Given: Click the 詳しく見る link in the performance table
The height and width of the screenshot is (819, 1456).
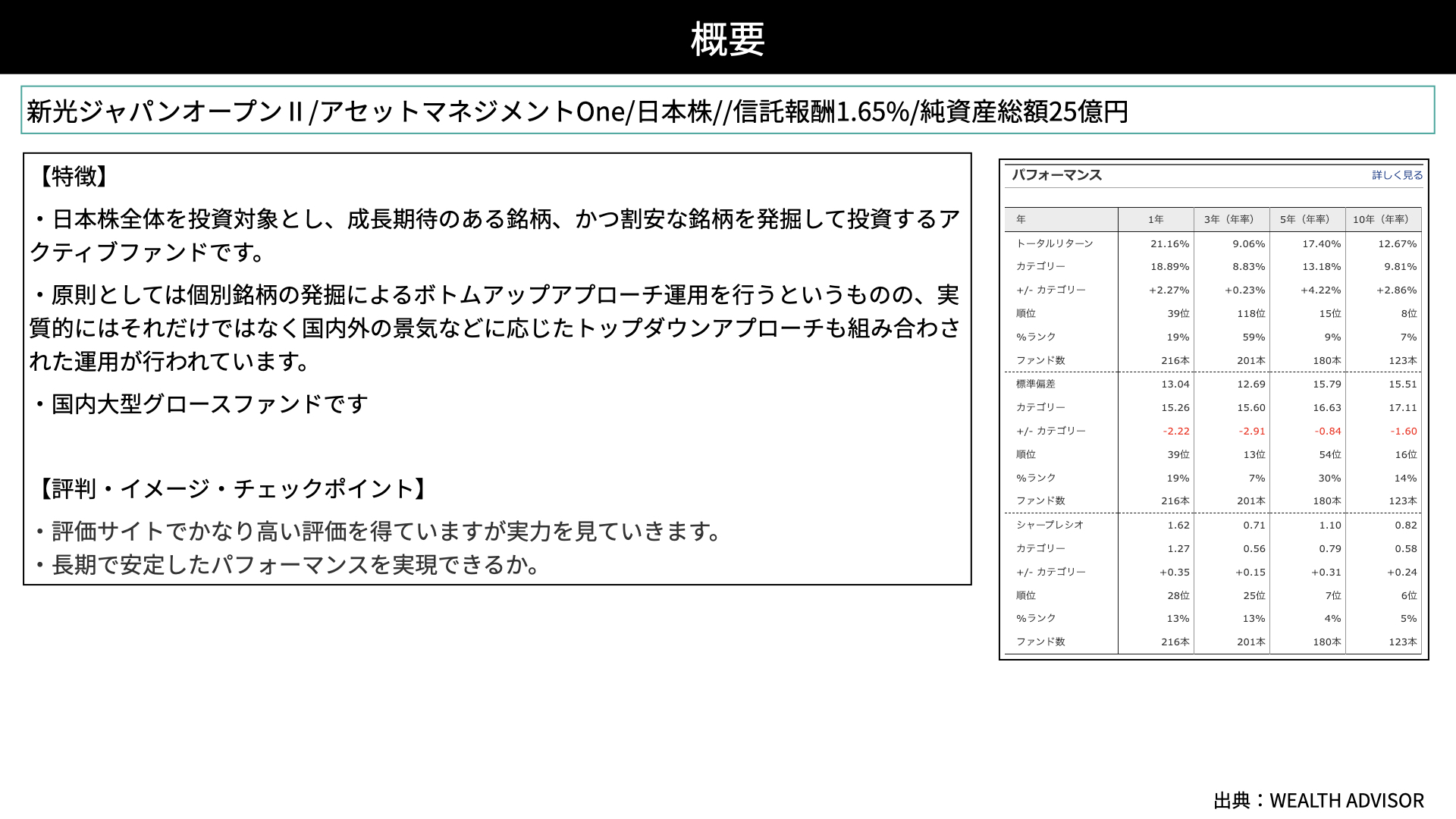Looking at the screenshot, I should click(1397, 175).
